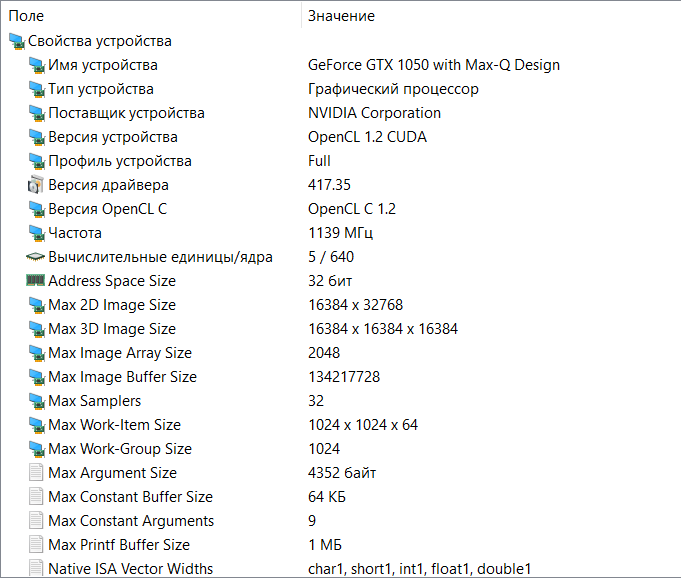The height and width of the screenshot is (578, 681).
Task: Click icon beside Max 3D Image Size
Action: pos(36,329)
